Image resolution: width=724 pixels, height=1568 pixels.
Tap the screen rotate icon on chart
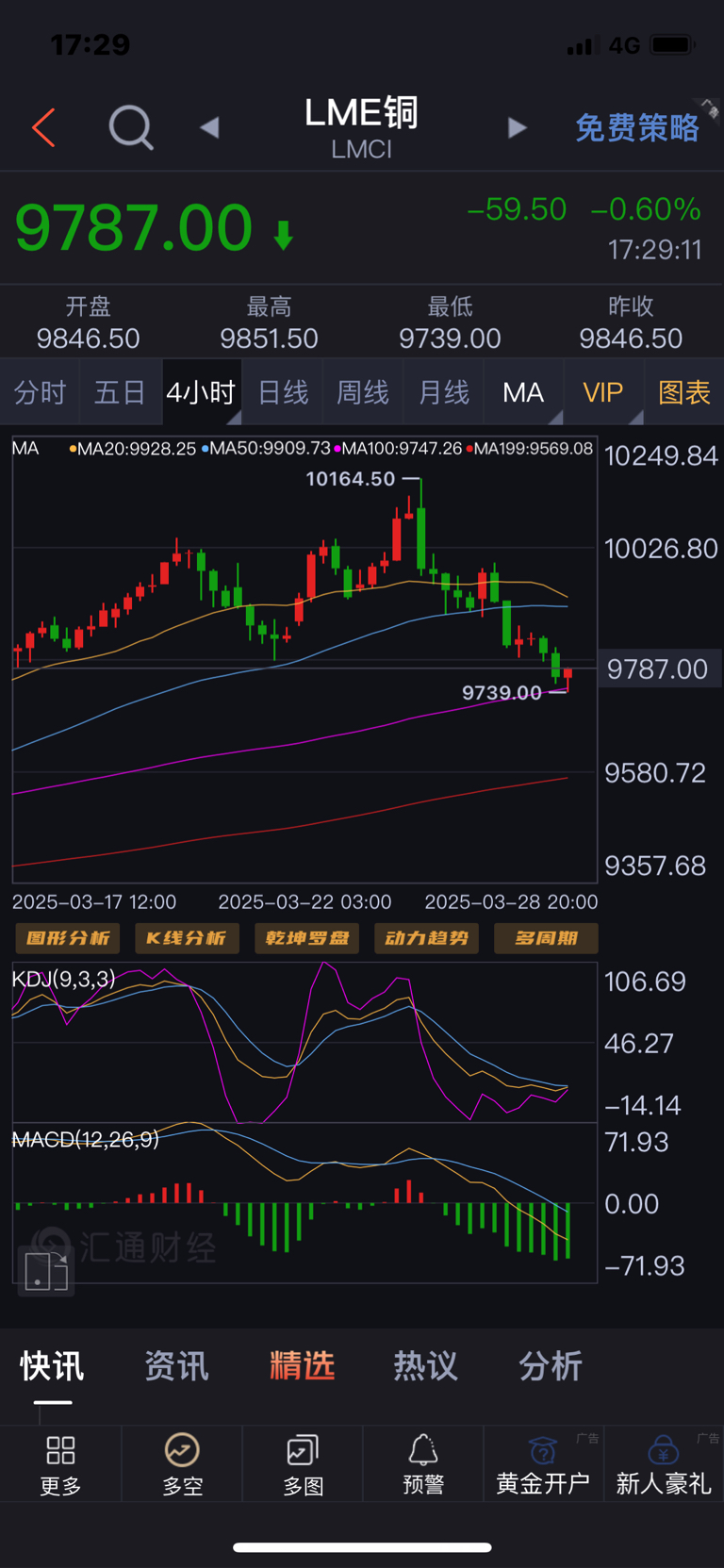[45, 1270]
